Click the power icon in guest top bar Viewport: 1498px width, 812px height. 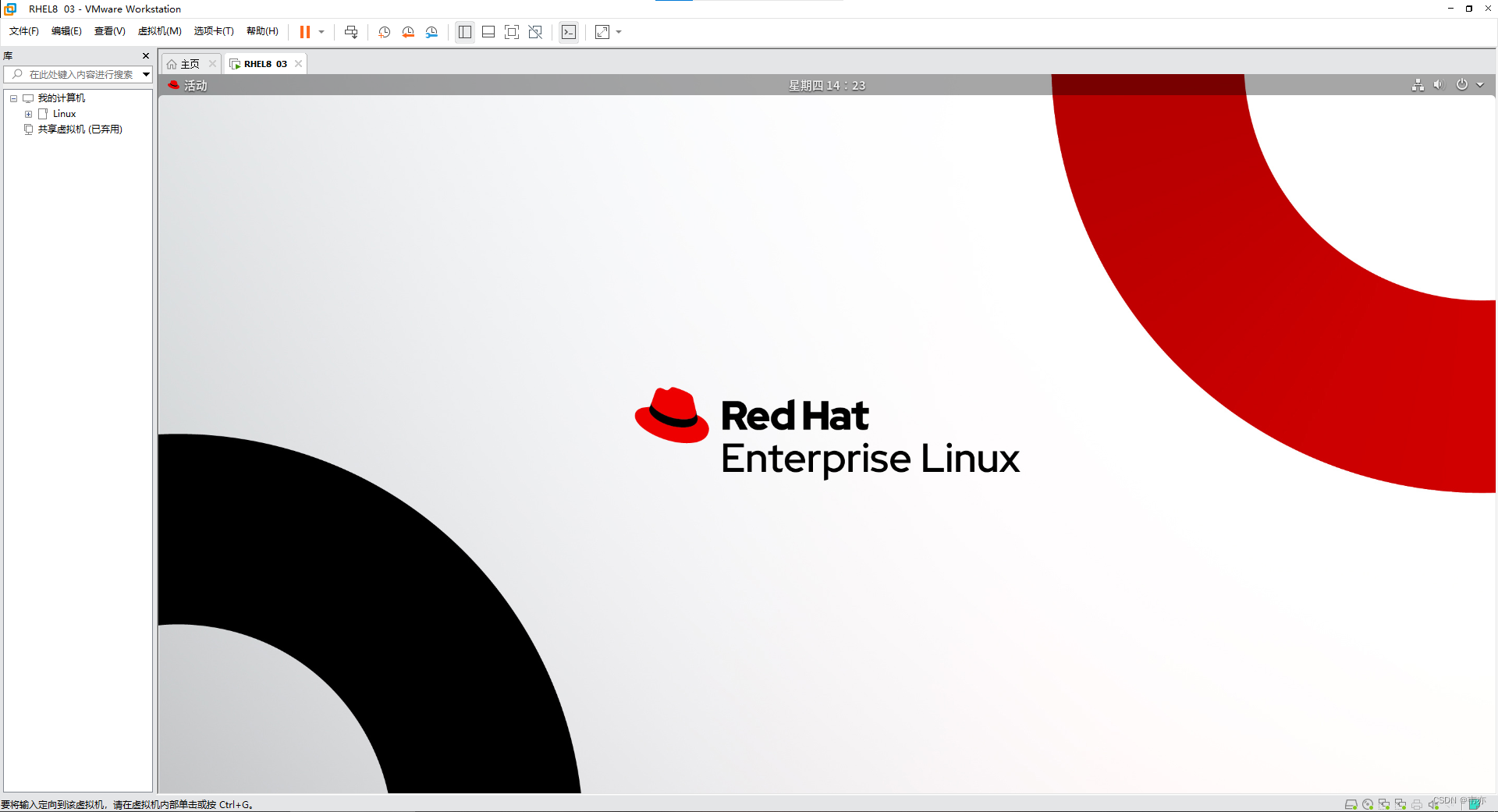(1461, 85)
